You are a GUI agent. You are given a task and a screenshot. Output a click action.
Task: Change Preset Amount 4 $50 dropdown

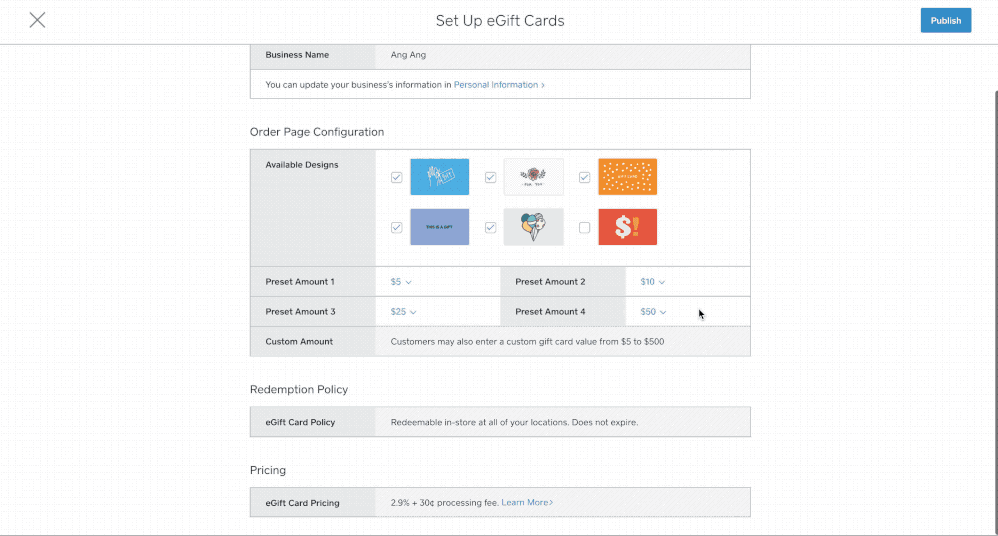tap(652, 312)
